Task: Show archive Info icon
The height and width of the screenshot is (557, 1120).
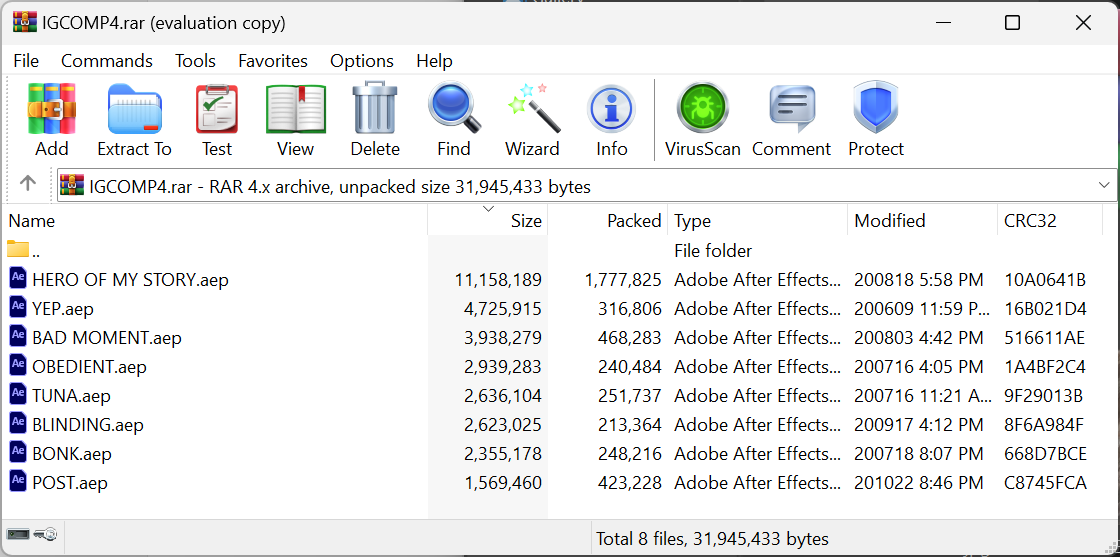Action: click(611, 110)
